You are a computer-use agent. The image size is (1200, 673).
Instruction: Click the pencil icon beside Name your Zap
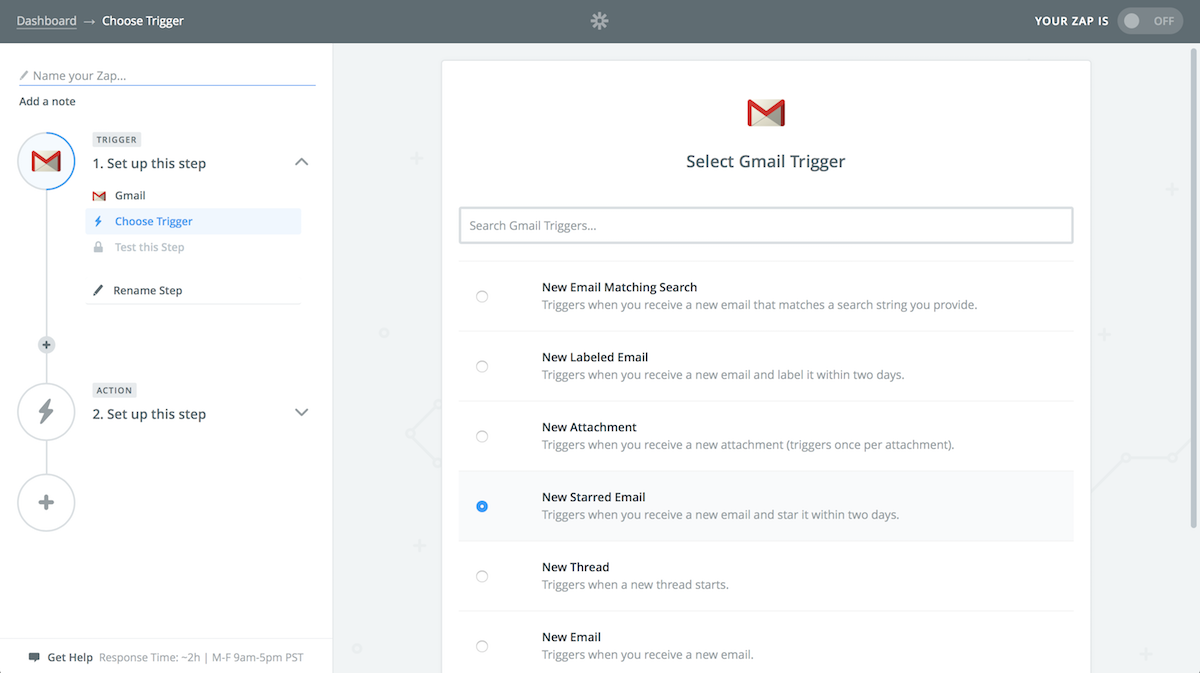coord(24,75)
